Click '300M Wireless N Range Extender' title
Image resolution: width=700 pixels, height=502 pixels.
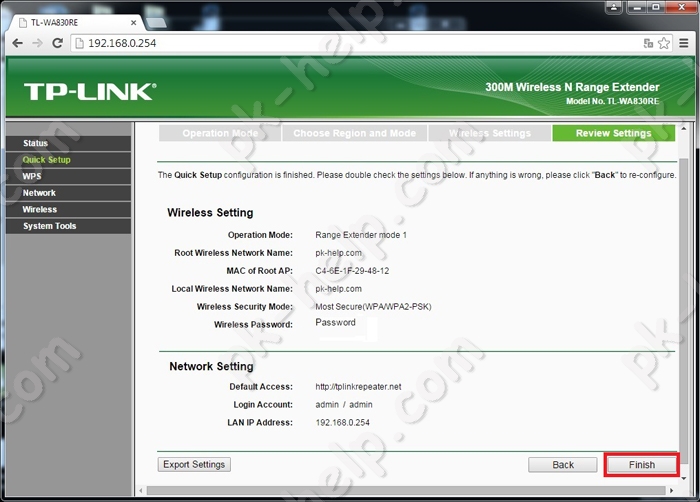tap(572, 87)
